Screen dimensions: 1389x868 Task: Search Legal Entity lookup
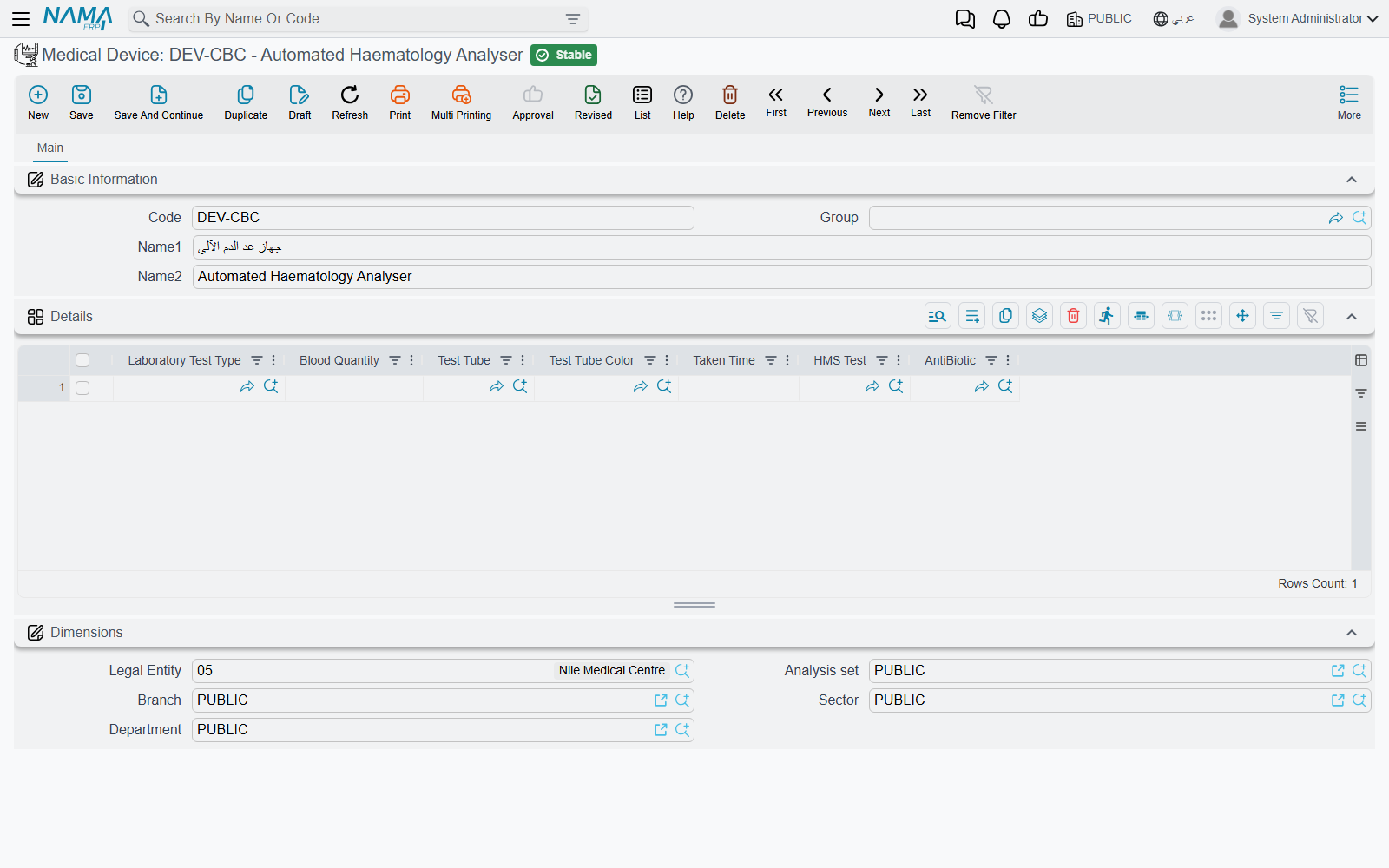point(682,671)
